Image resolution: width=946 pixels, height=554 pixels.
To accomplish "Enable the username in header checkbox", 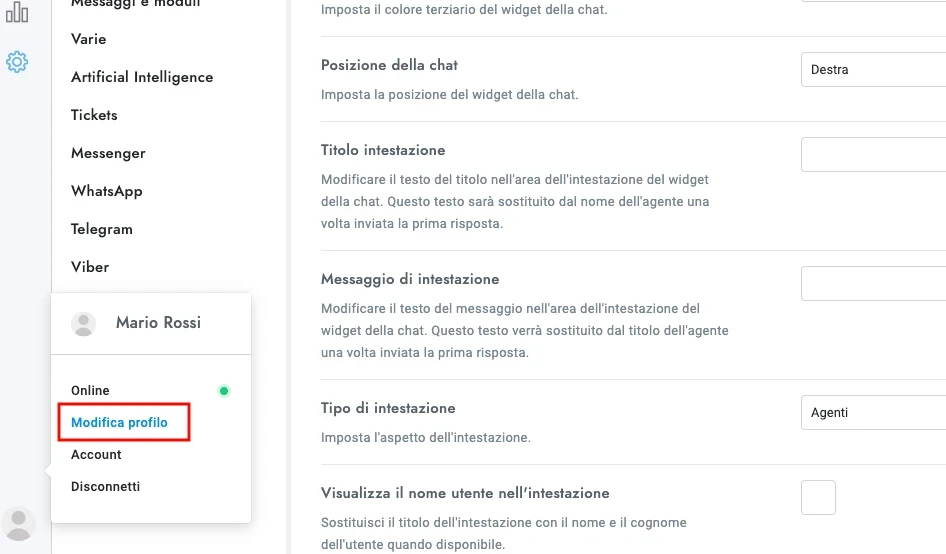I will coord(818,497).
